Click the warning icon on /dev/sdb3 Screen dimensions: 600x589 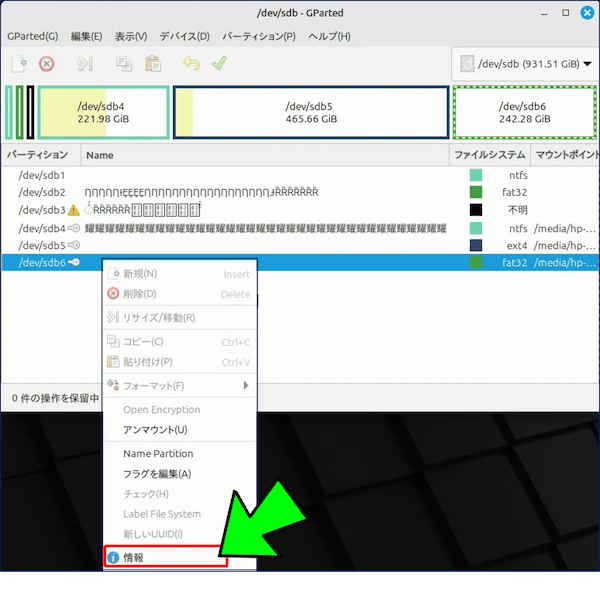click(75, 211)
